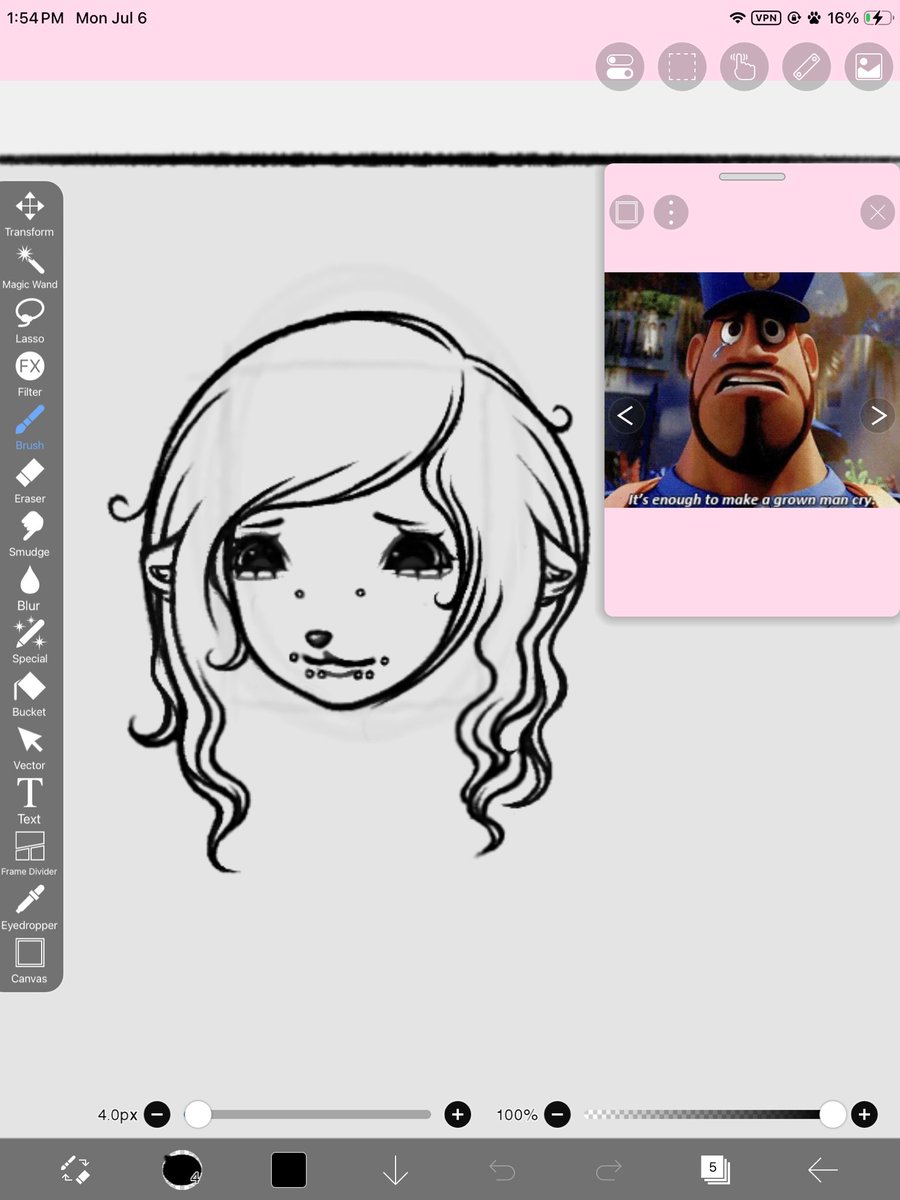Screen dimensions: 900x1200
Task: Select the Eyedropper tool
Action: [x=29, y=908]
